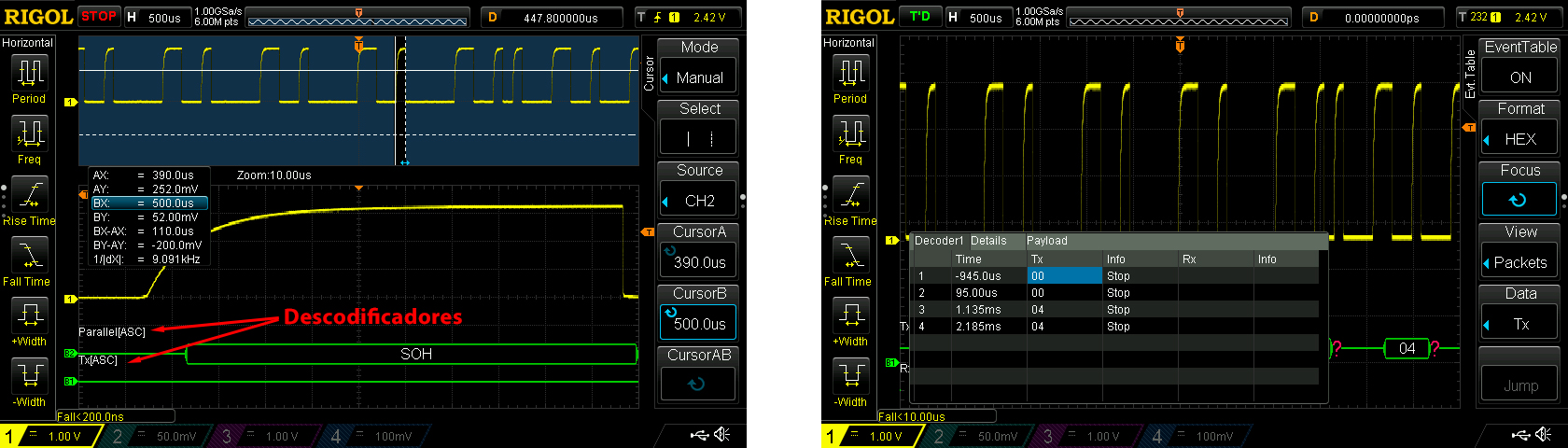Image resolution: width=1568 pixels, height=448 pixels.
Task: Toggle the red STOP run status indicator
Action: (99, 16)
